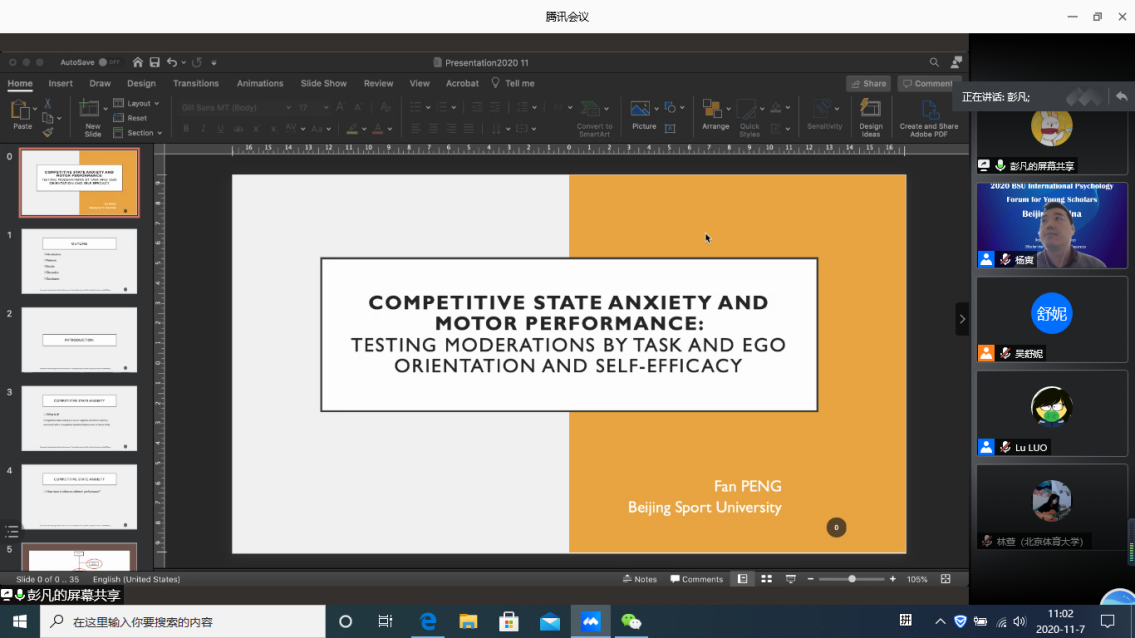Open the Quick Access customize arrow
The height and width of the screenshot is (638, 1135).
[x=214, y=62]
